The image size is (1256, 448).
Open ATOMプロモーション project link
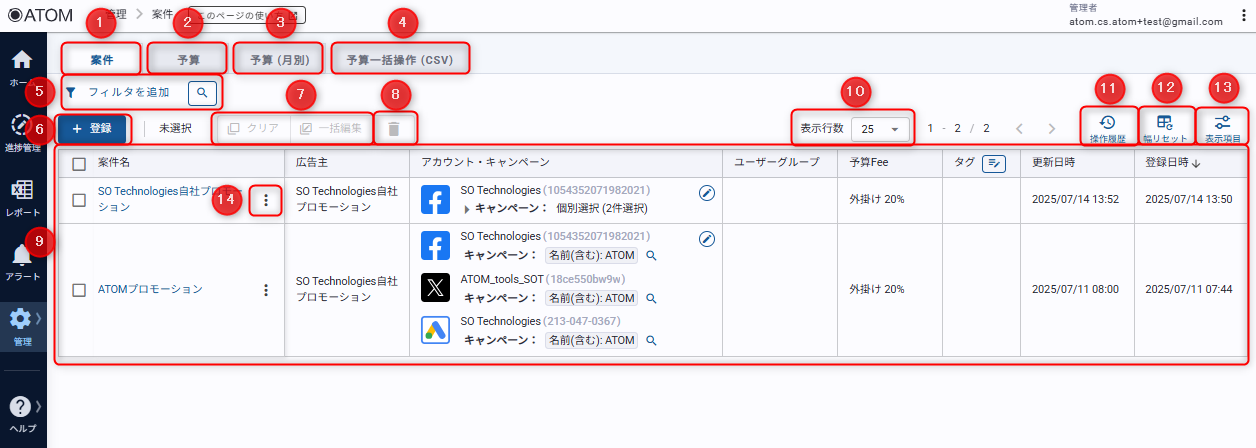(150, 289)
